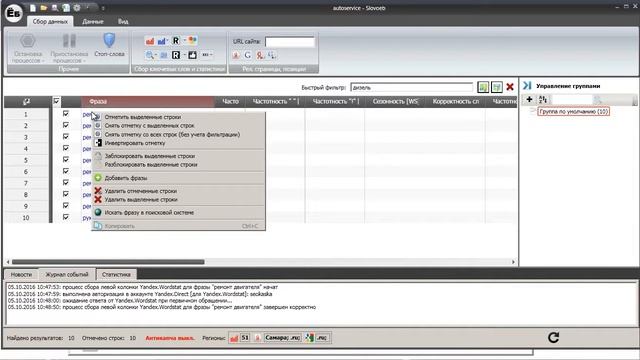640x360 pixels.
Task: Open project folder icon in quick toolbar
Action: [44, 8]
